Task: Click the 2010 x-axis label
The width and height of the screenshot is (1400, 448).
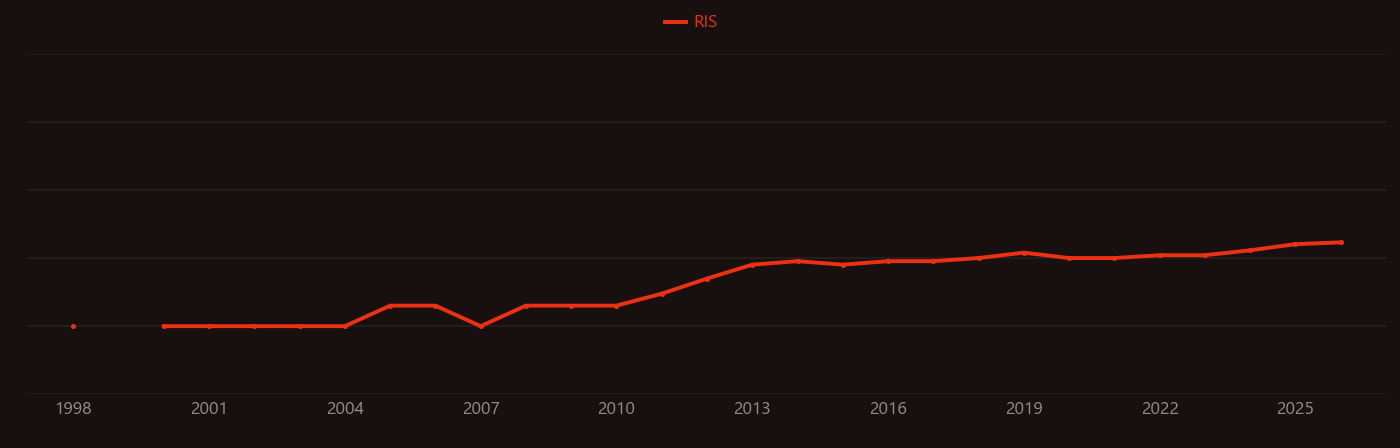Action: coord(616,409)
